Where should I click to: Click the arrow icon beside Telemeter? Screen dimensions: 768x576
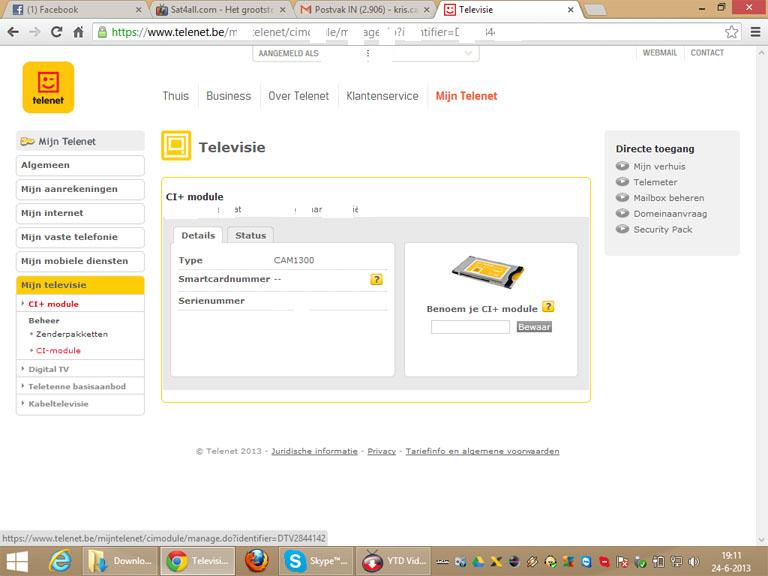[x=622, y=182]
